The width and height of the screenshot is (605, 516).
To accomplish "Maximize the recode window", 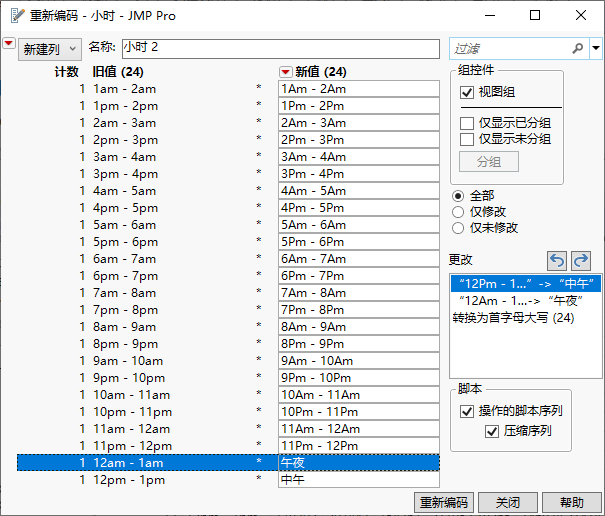I will pos(535,15).
